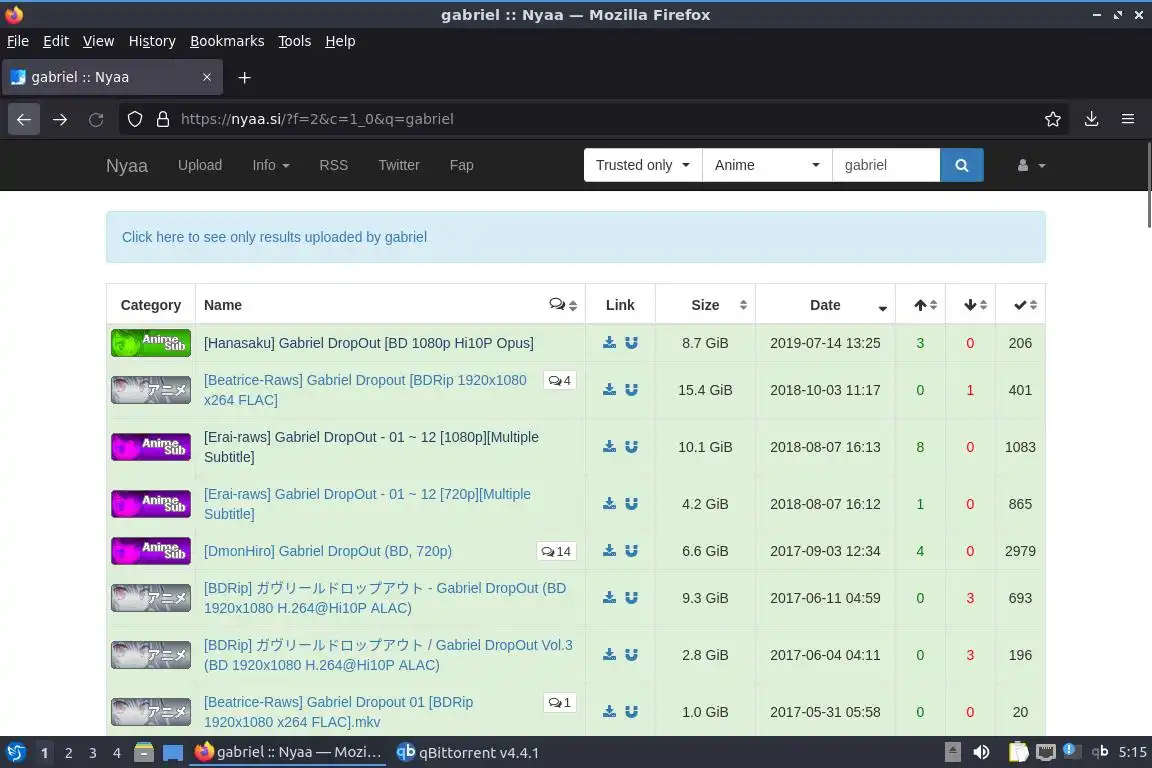Click link to see results uploaded by gabriel
The image size is (1152, 768).
pyautogui.click(x=274, y=237)
